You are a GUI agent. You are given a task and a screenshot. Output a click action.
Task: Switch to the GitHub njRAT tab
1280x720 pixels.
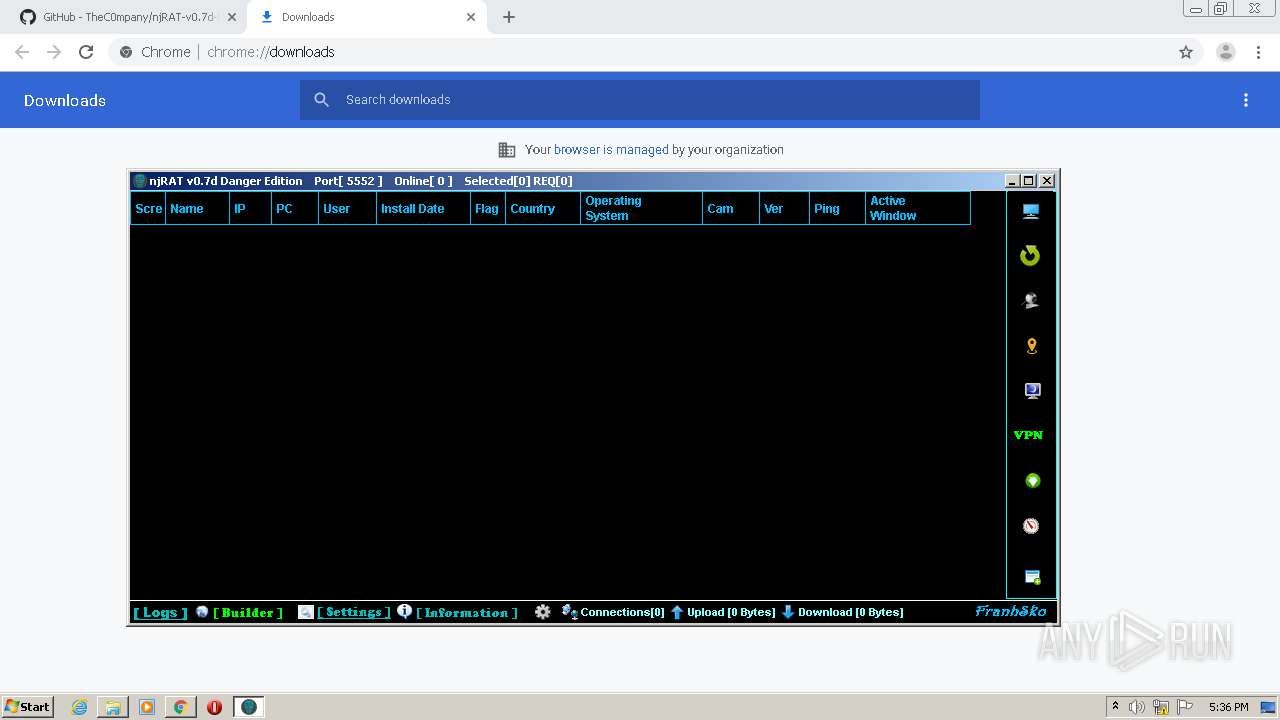tap(125, 17)
